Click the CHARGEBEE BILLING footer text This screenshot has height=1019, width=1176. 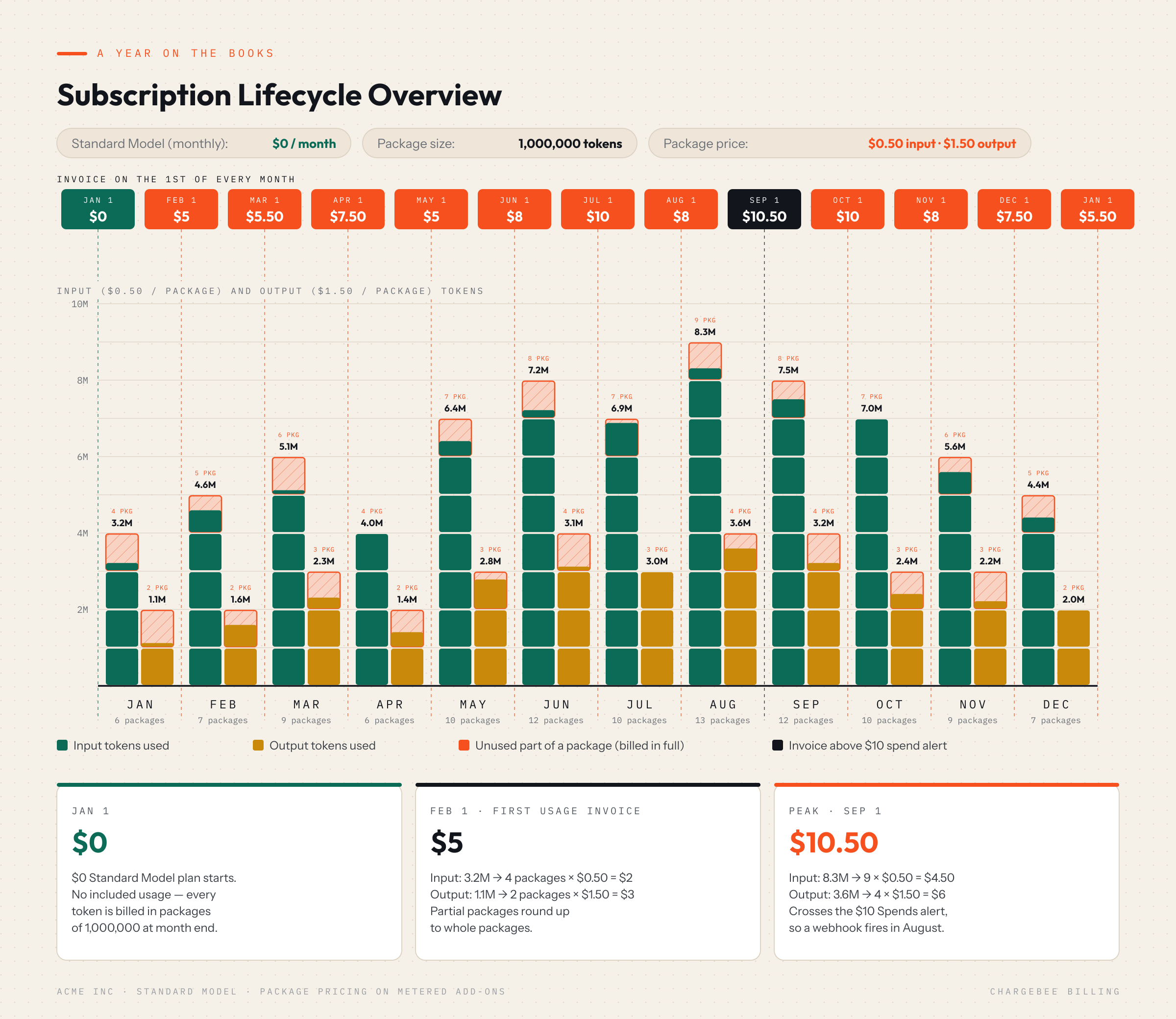coord(1055,992)
